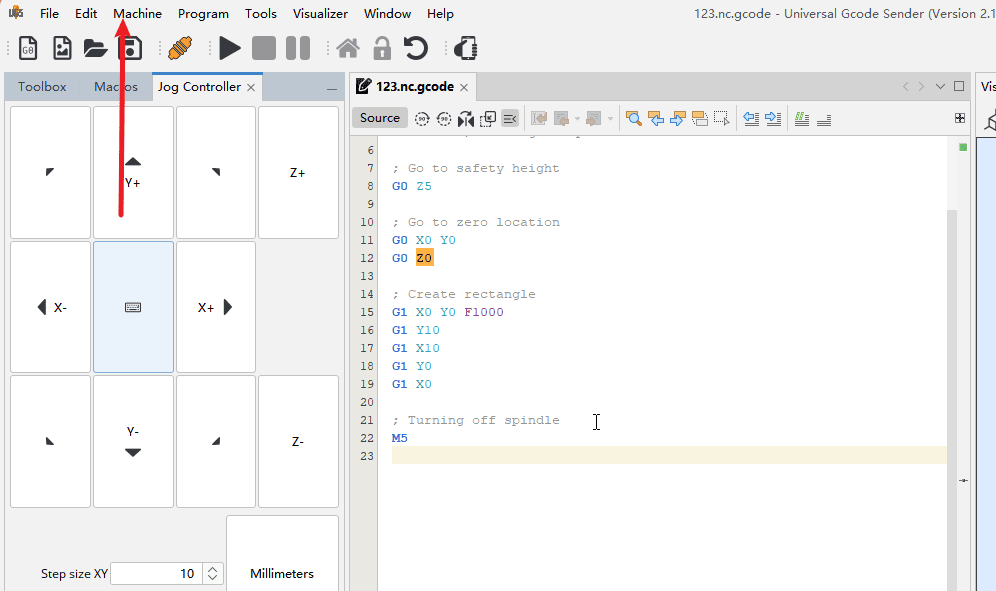Click the save disk icon
Screen dimensions: 996x591
tap(130, 48)
